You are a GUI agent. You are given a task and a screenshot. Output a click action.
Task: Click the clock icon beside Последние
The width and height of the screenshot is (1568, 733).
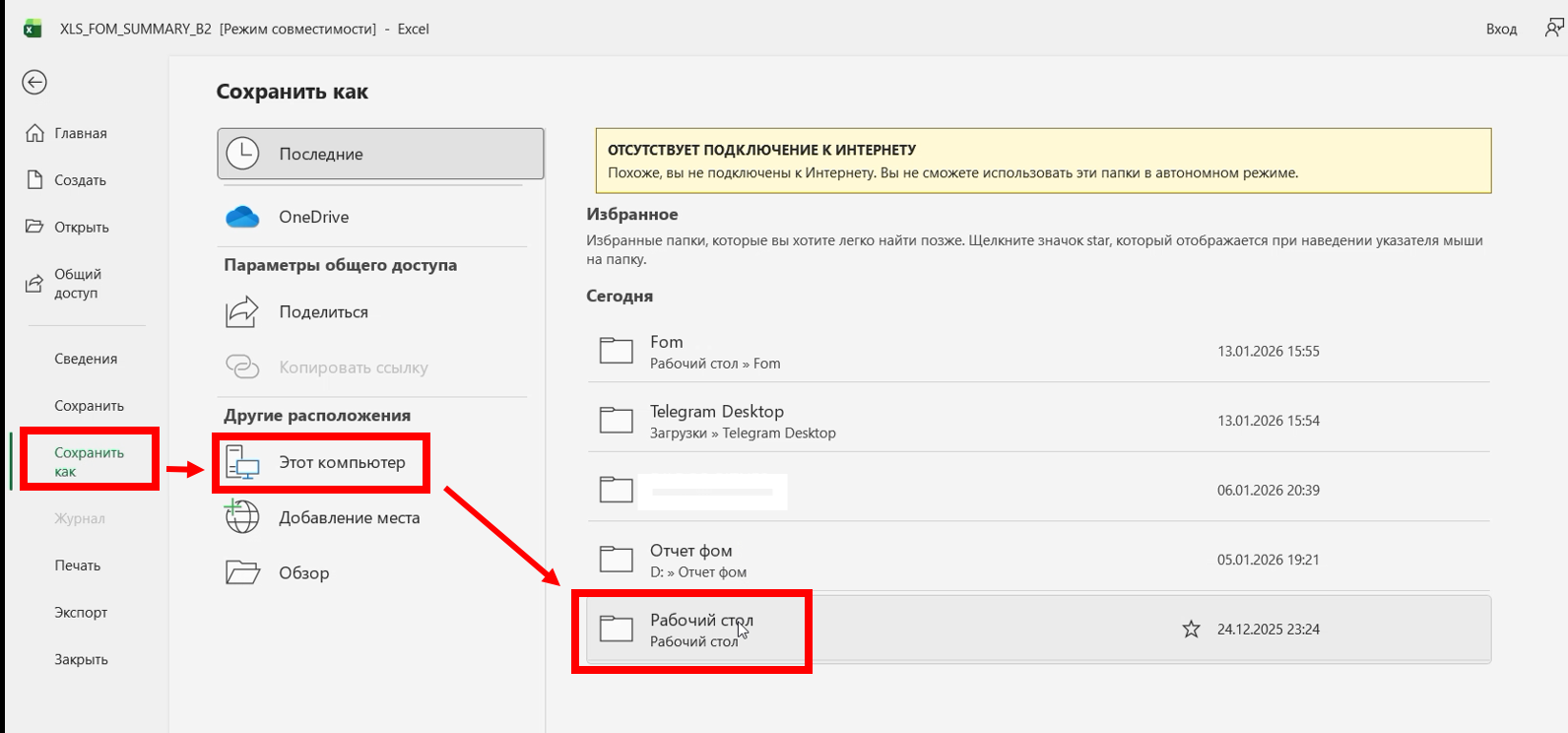(x=242, y=154)
